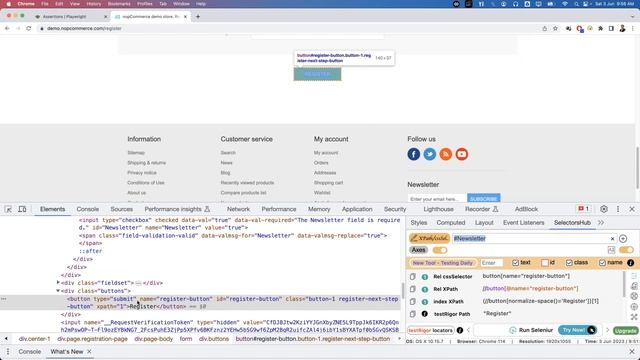Share this page from address bar

coord(544,29)
